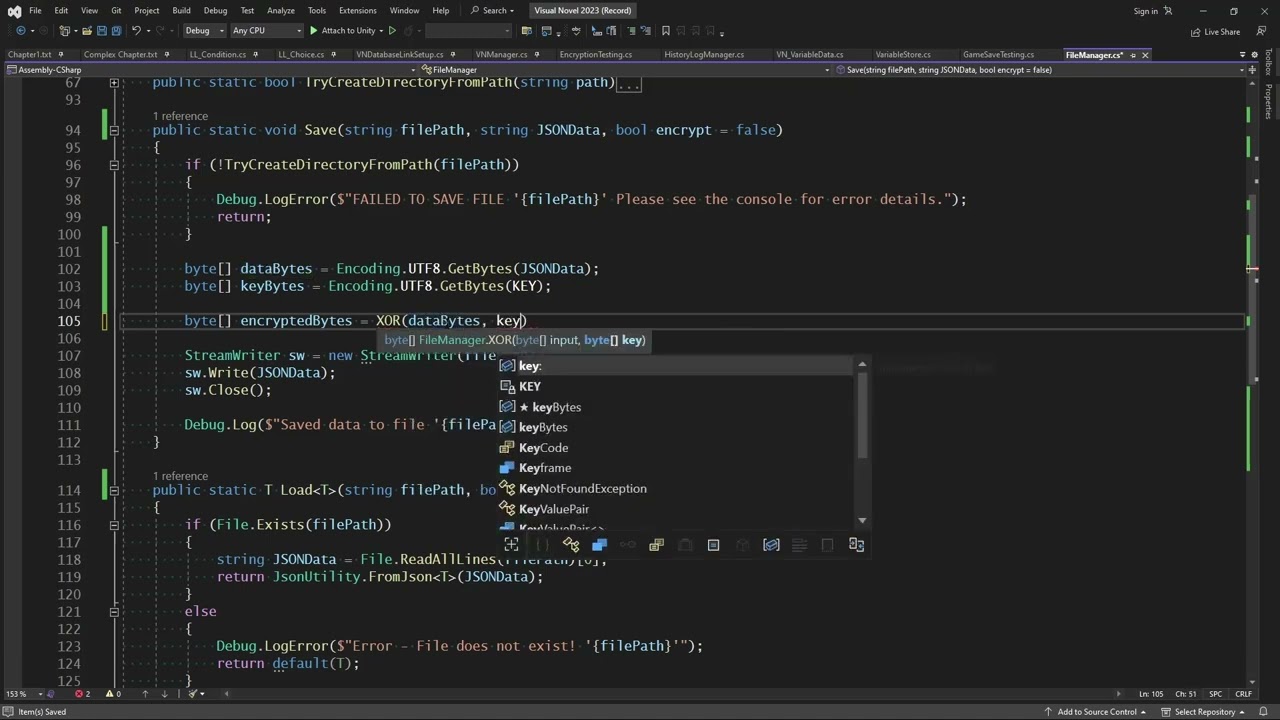This screenshot has height=720, width=1280.
Task: Click the '1 reference' CodeLens above Load
Action: (x=180, y=476)
